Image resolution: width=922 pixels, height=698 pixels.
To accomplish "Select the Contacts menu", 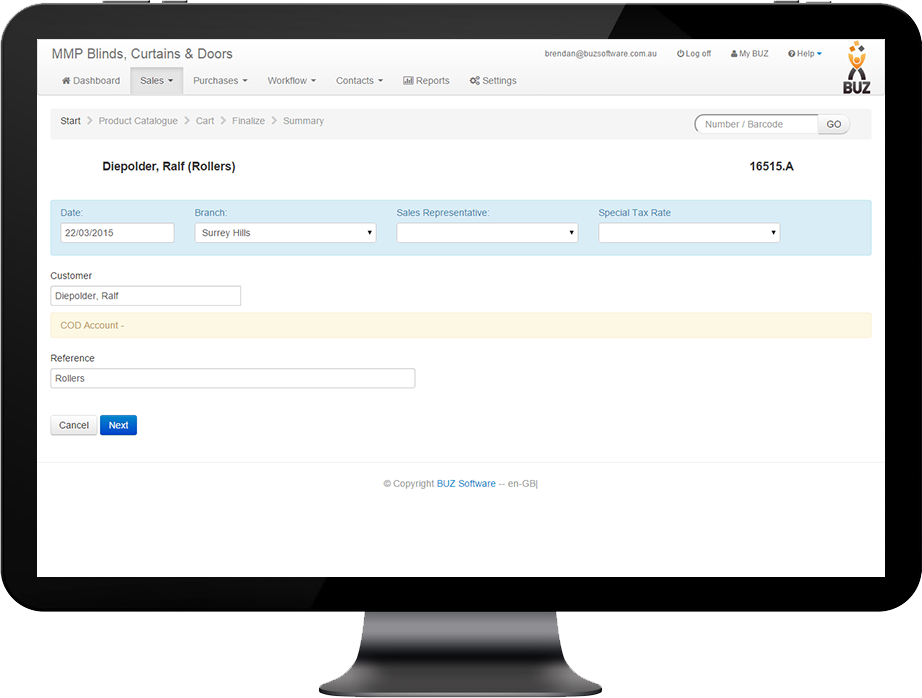I will point(359,80).
